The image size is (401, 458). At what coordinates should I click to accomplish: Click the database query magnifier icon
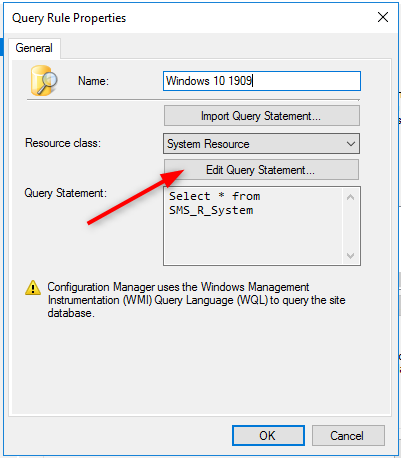point(44,80)
